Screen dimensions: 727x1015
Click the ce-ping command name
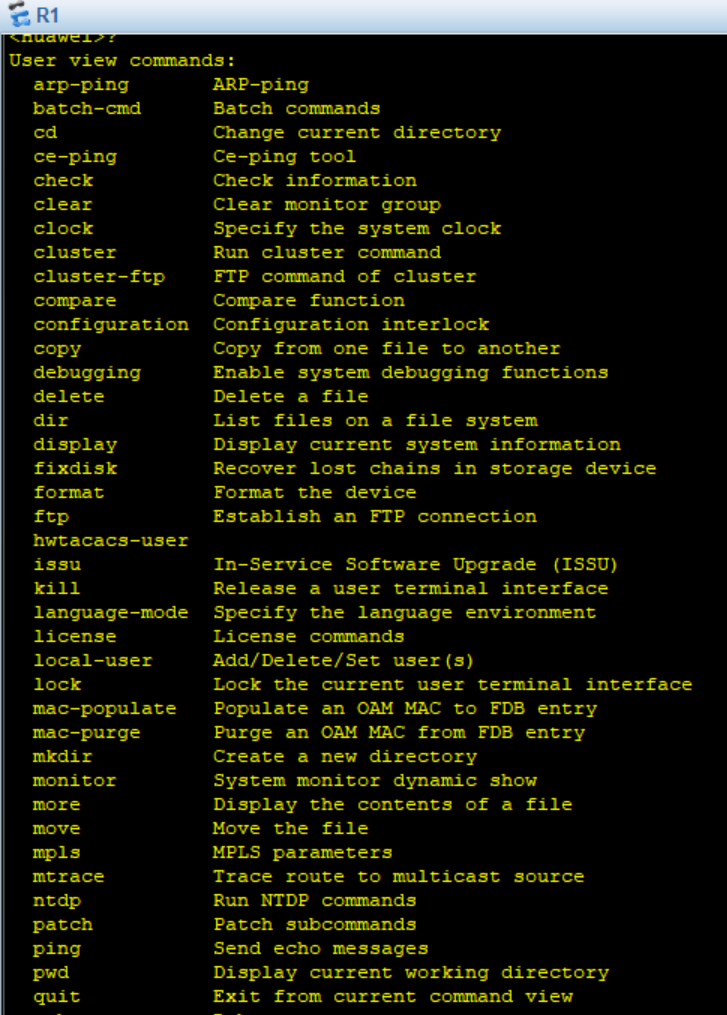pyautogui.click(x=75, y=157)
